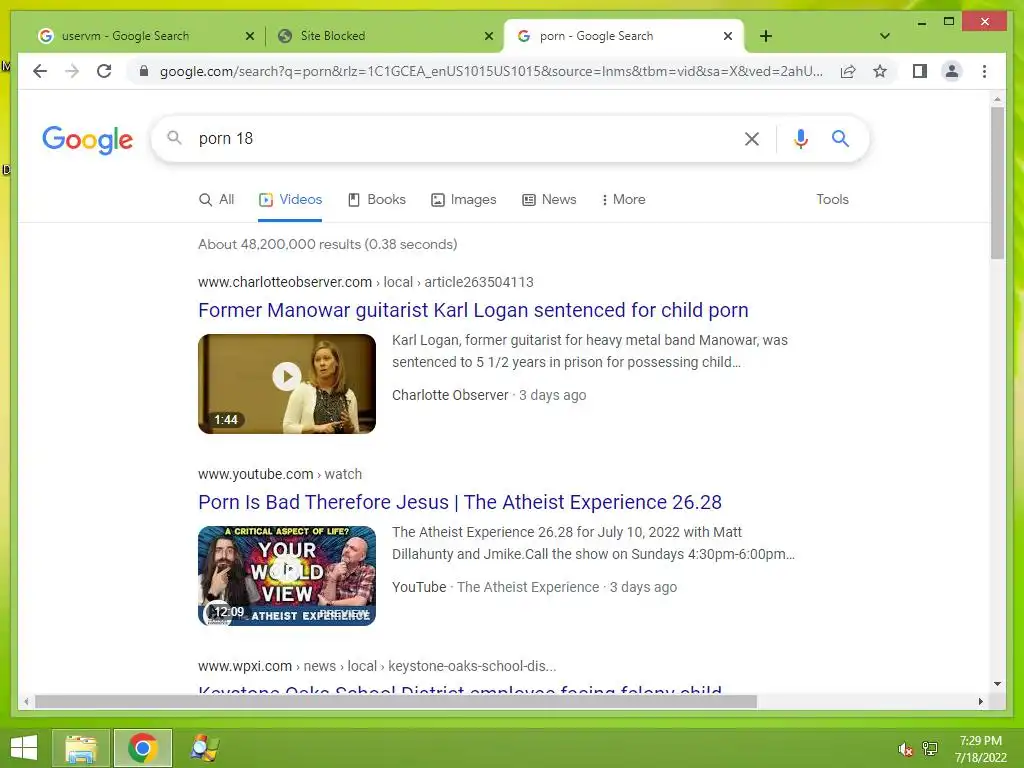Select the Videos results tab
Image resolution: width=1024 pixels, height=768 pixels.
pyautogui.click(x=290, y=199)
